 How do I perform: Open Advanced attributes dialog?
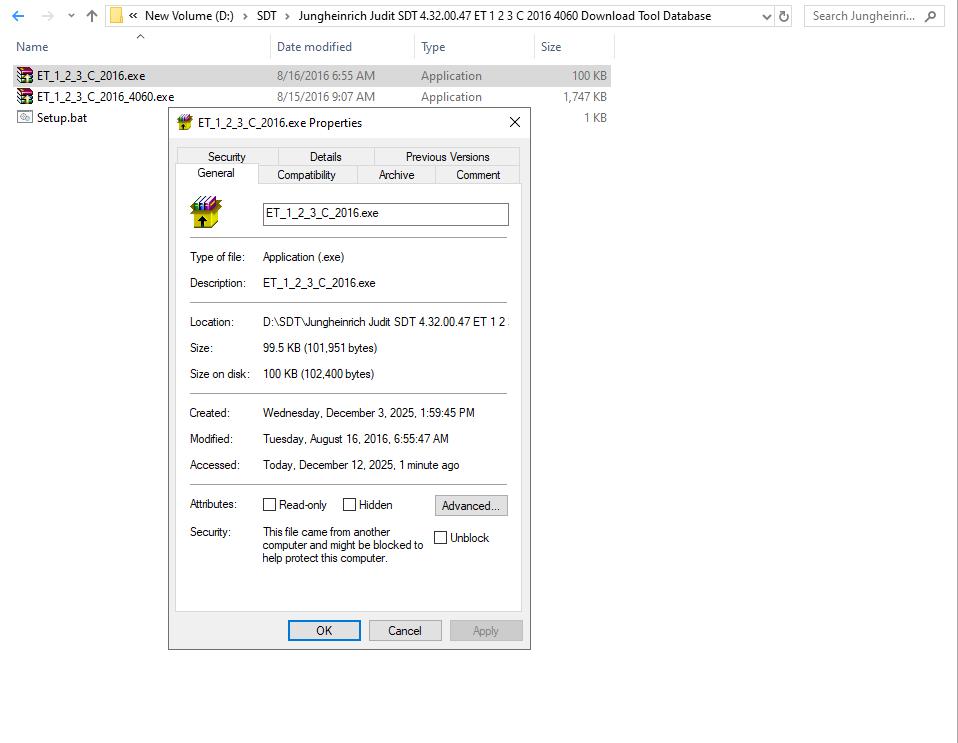471,505
